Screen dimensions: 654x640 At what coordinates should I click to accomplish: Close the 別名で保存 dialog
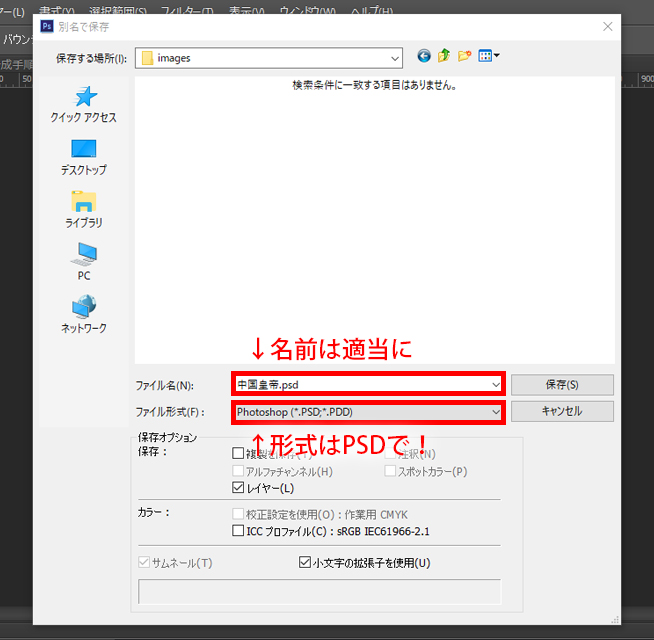coord(608,27)
